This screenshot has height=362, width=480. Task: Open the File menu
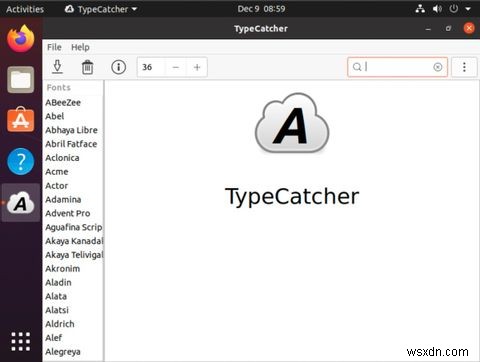(54, 47)
